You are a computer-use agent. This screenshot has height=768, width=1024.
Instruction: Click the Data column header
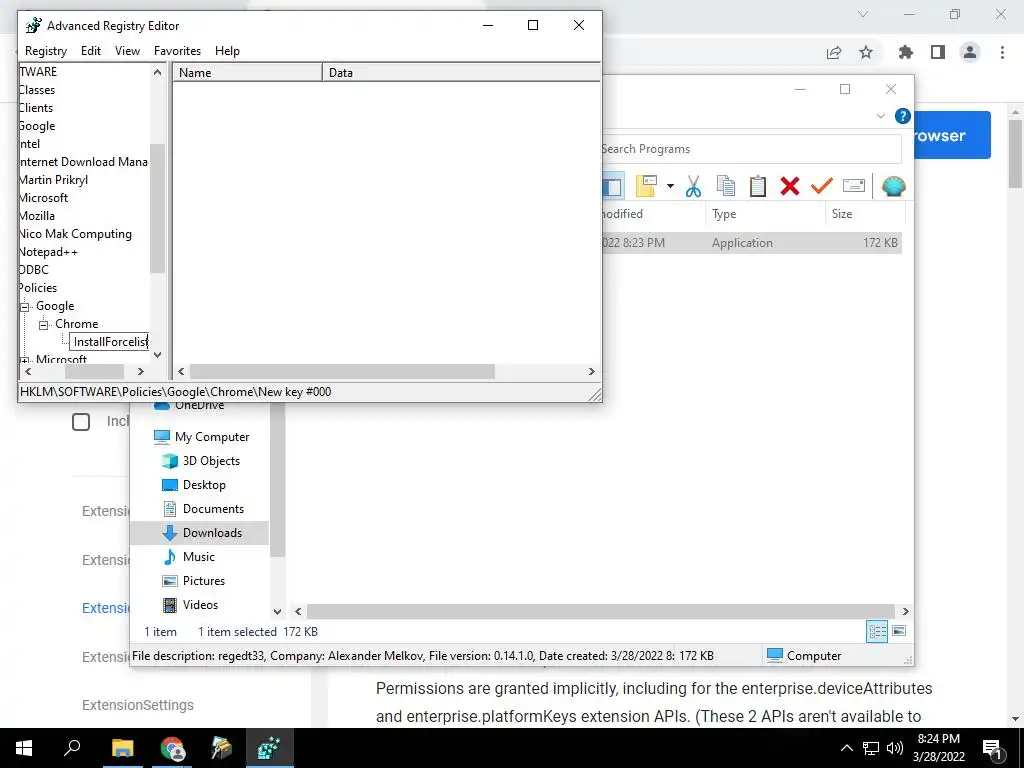click(x=461, y=72)
